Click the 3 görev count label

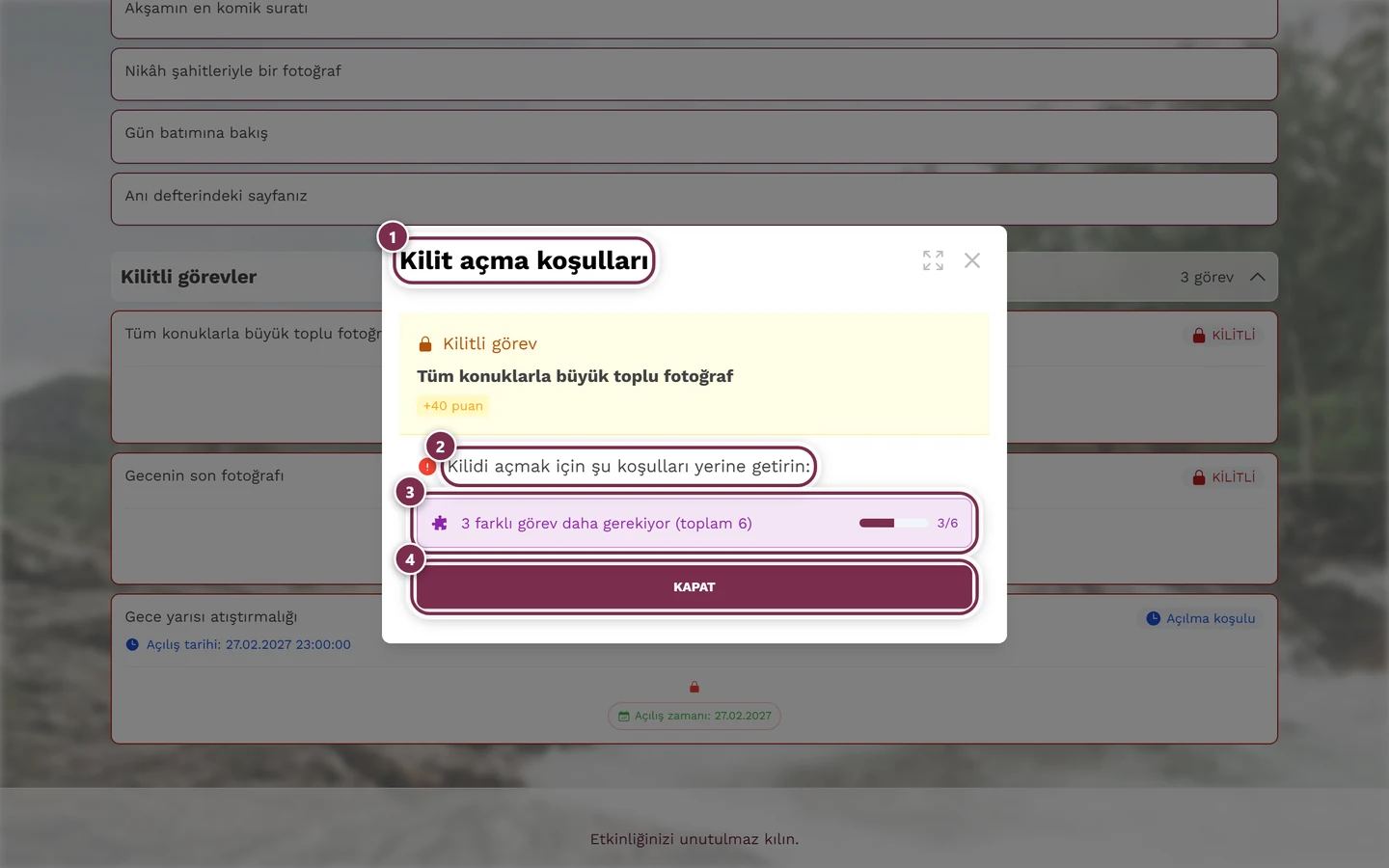point(1207,277)
